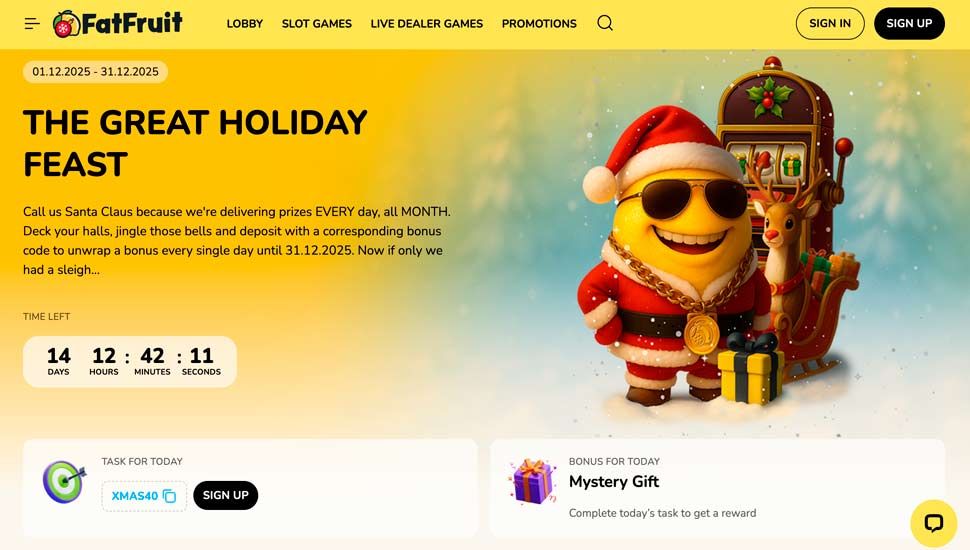This screenshot has width=970, height=550.
Task: Click the countdown timer box
Action: coord(130,362)
